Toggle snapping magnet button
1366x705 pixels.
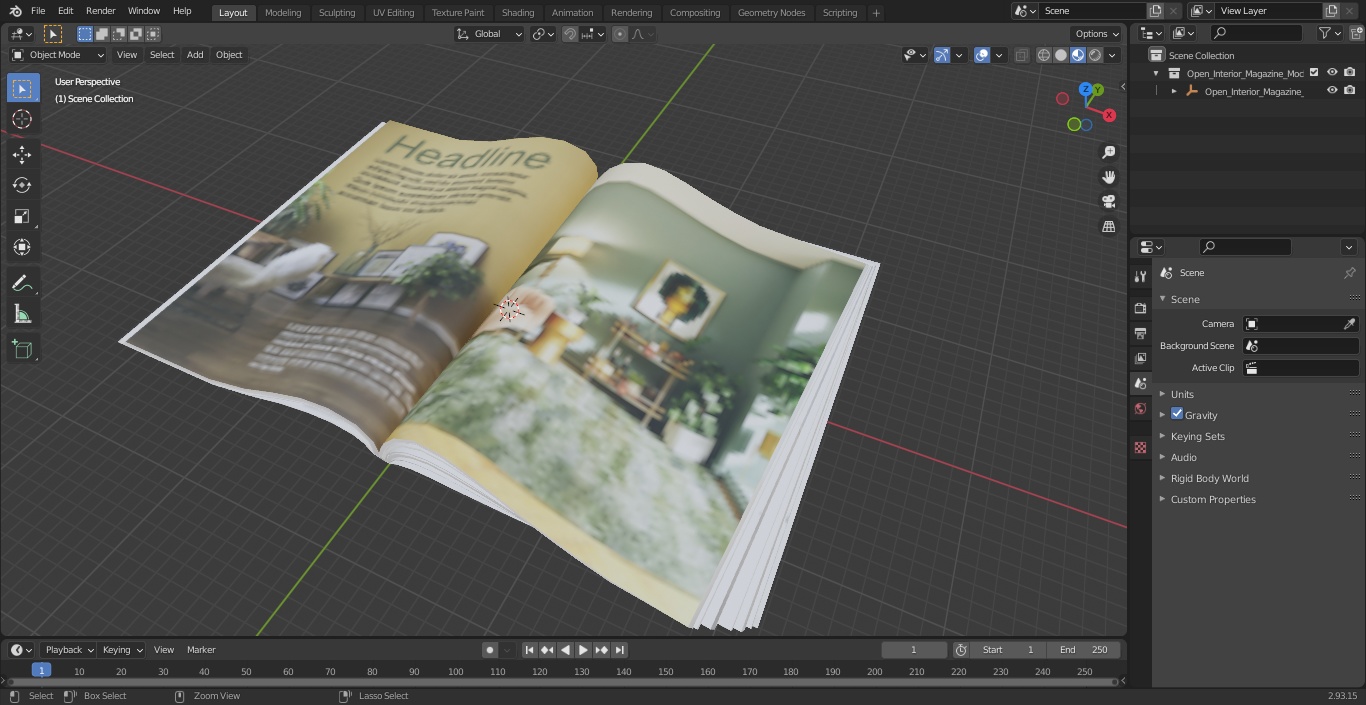[570, 34]
